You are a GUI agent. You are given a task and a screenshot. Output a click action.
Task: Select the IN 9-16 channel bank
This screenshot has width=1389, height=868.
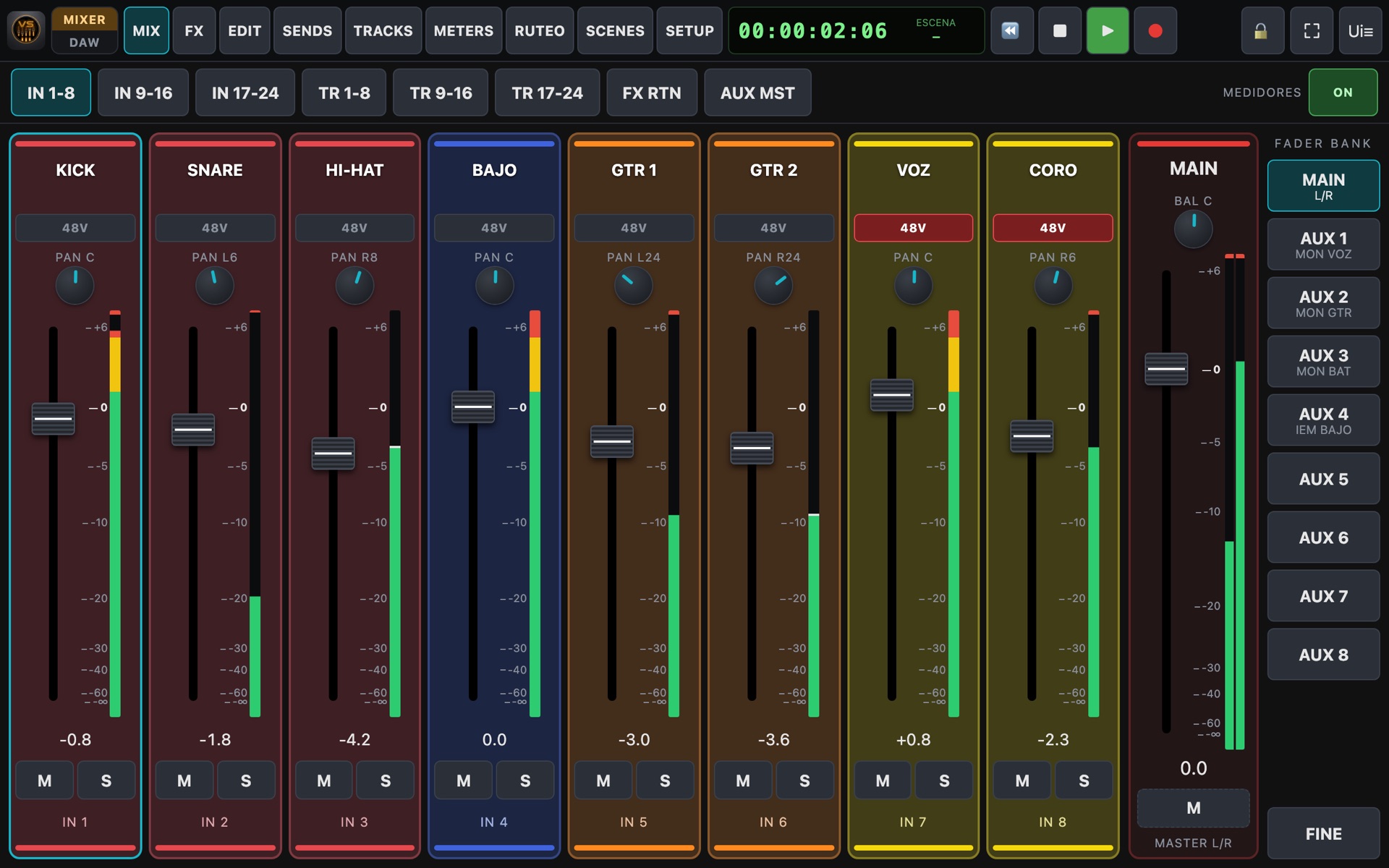(143, 93)
